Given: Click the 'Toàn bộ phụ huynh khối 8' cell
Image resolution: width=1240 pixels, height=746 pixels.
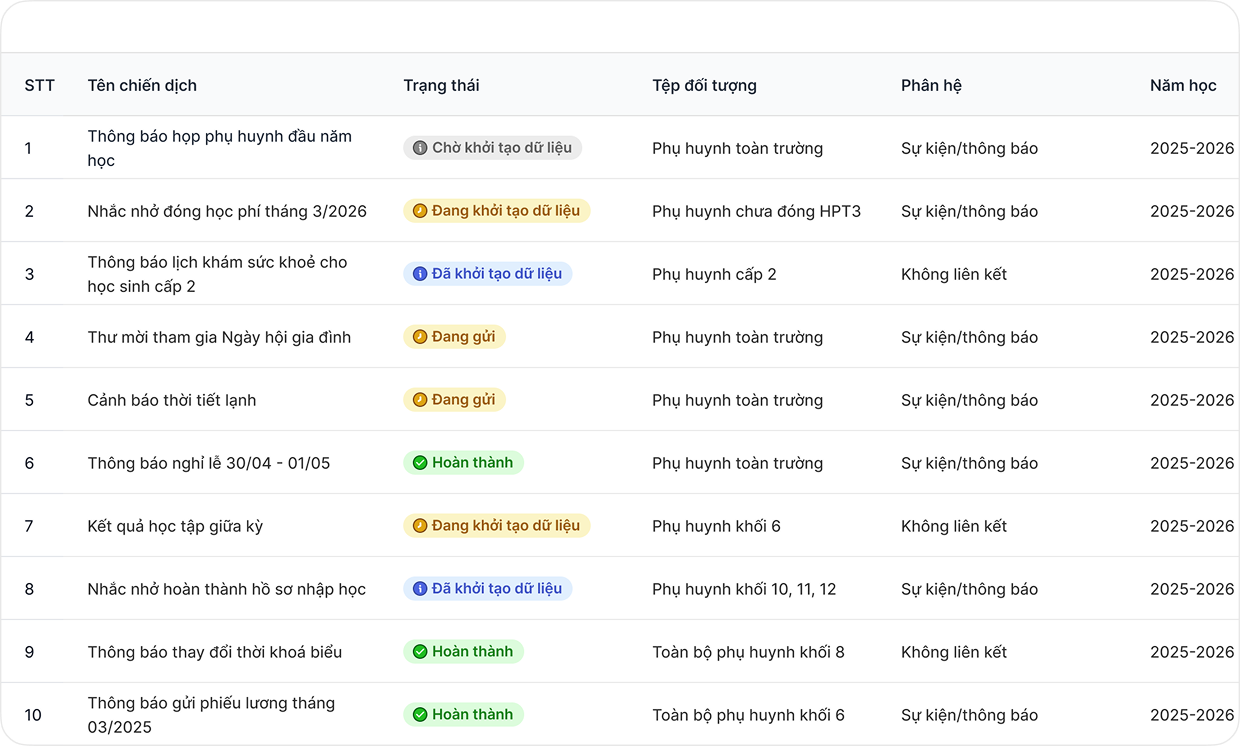Looking at the screenshot, I should [748, 652].
